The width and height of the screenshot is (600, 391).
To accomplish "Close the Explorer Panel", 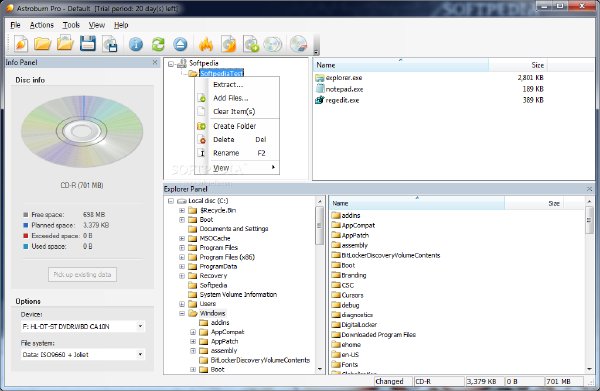I will (x=589, y=189).
